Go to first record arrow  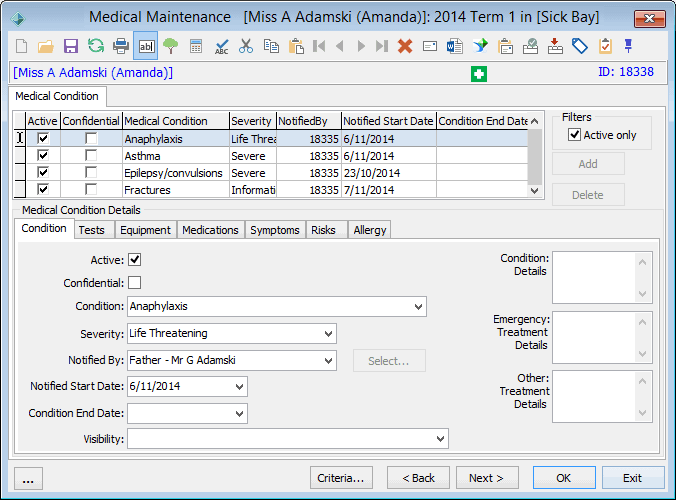(x=319, y=46)
